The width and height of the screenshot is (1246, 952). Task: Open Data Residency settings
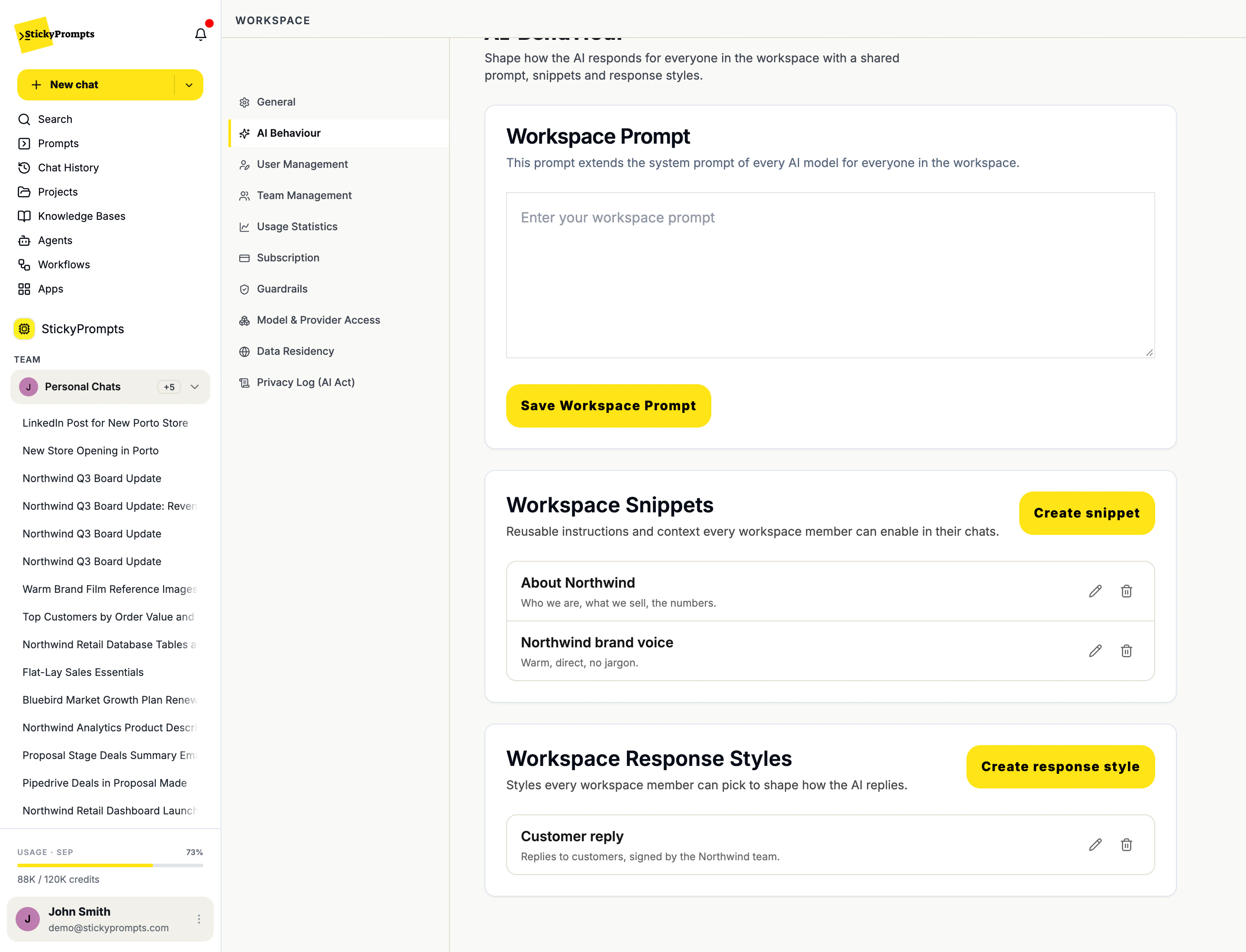pos(339,351)
